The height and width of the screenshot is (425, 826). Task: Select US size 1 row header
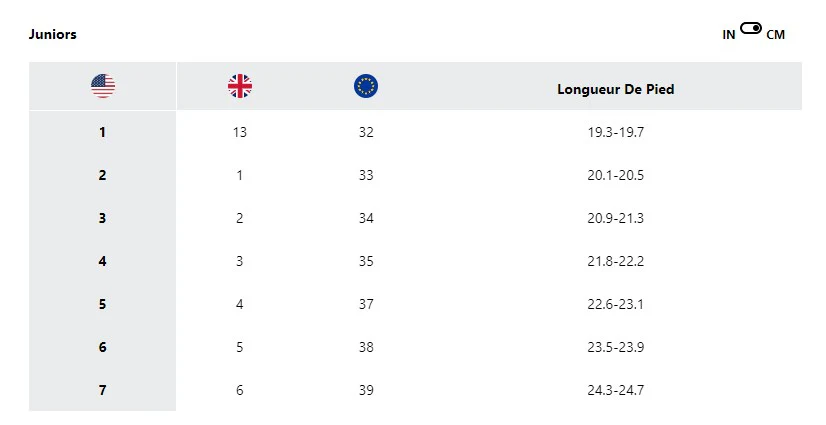click(103, 132)
